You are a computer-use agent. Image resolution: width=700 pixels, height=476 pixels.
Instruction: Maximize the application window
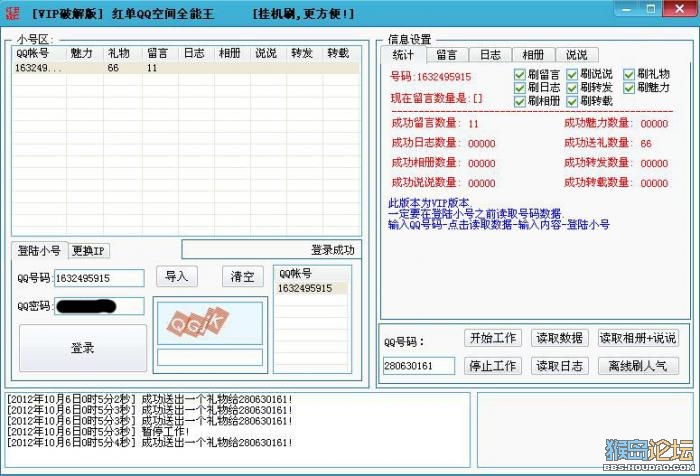pos(651,8)
